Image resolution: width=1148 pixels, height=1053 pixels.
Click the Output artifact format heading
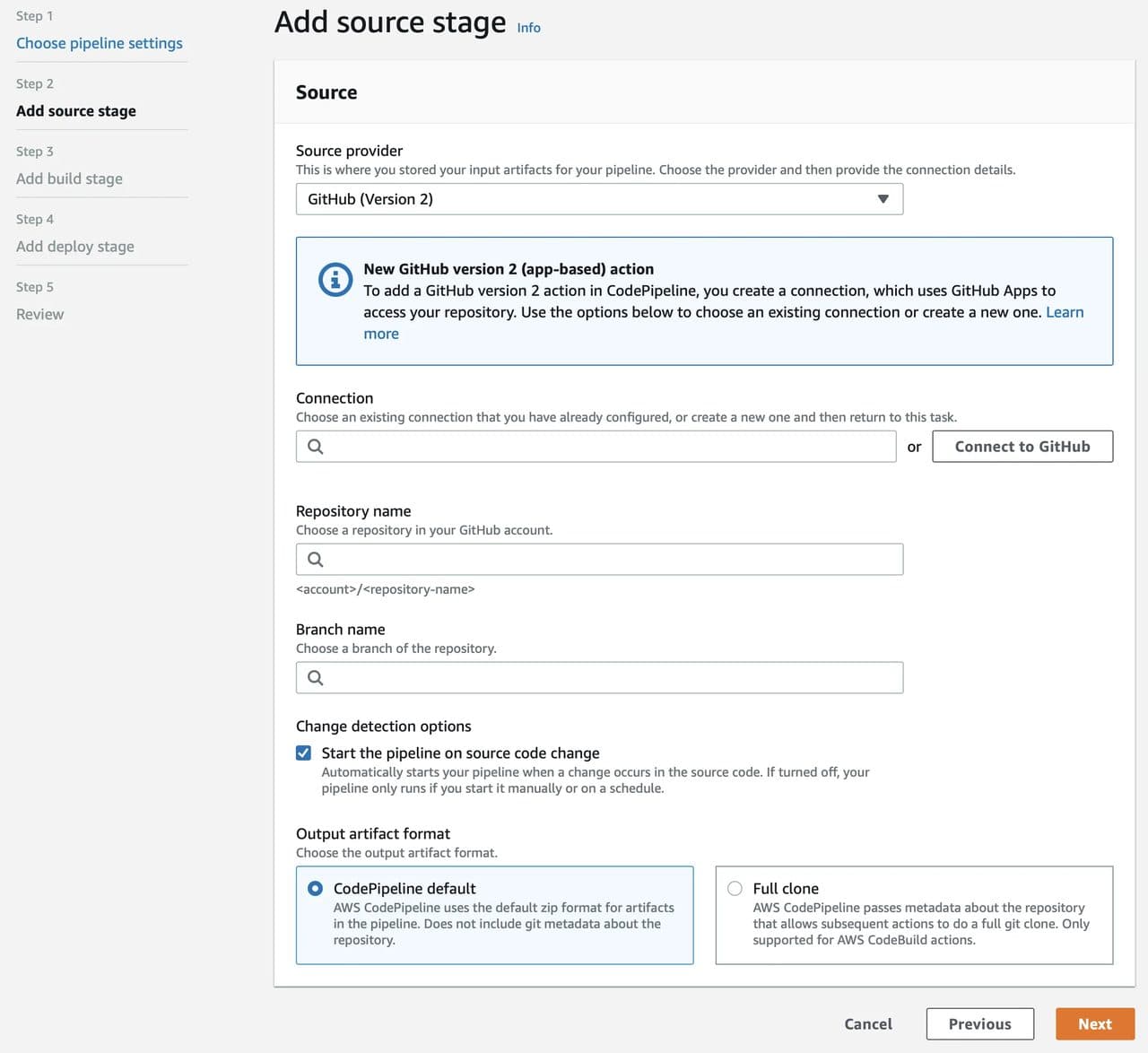[373, 834]
